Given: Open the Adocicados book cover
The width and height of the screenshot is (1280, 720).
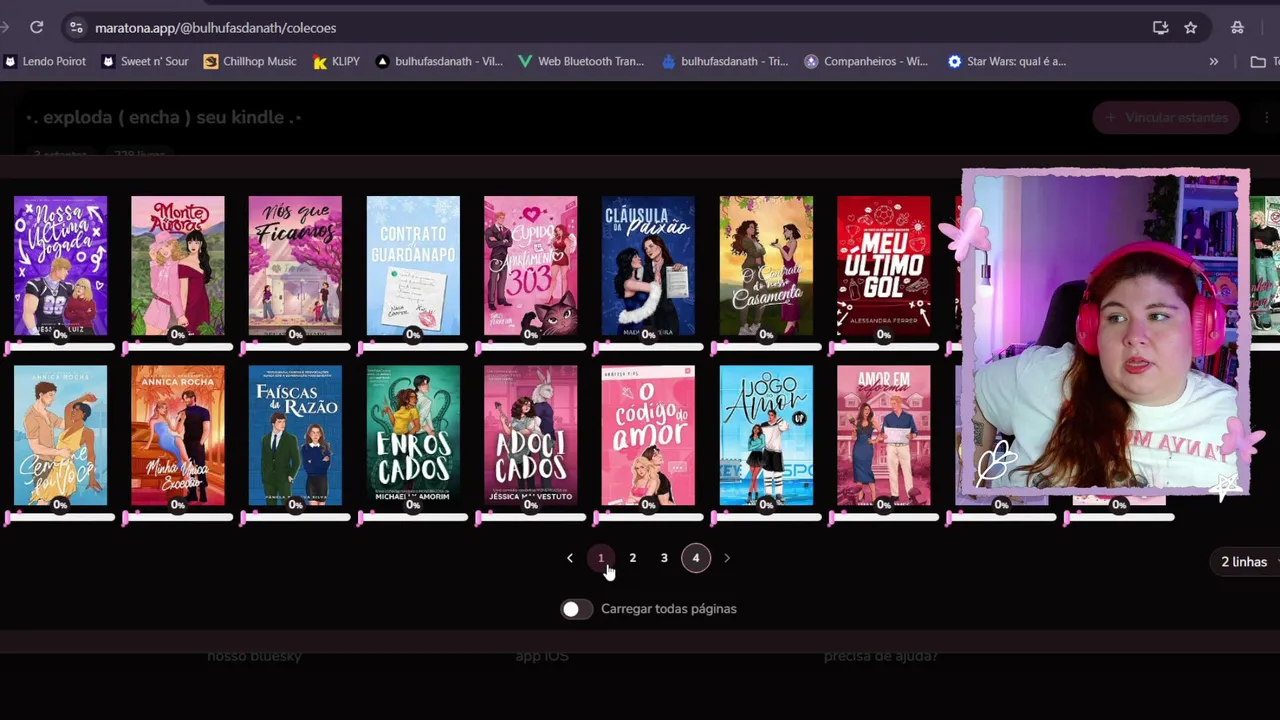Looking at the screenshot, I should [x=531, y=435].
